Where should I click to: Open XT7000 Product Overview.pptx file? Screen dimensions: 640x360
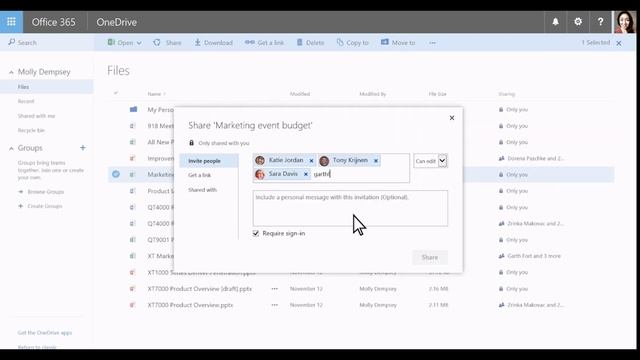(190, 305)
